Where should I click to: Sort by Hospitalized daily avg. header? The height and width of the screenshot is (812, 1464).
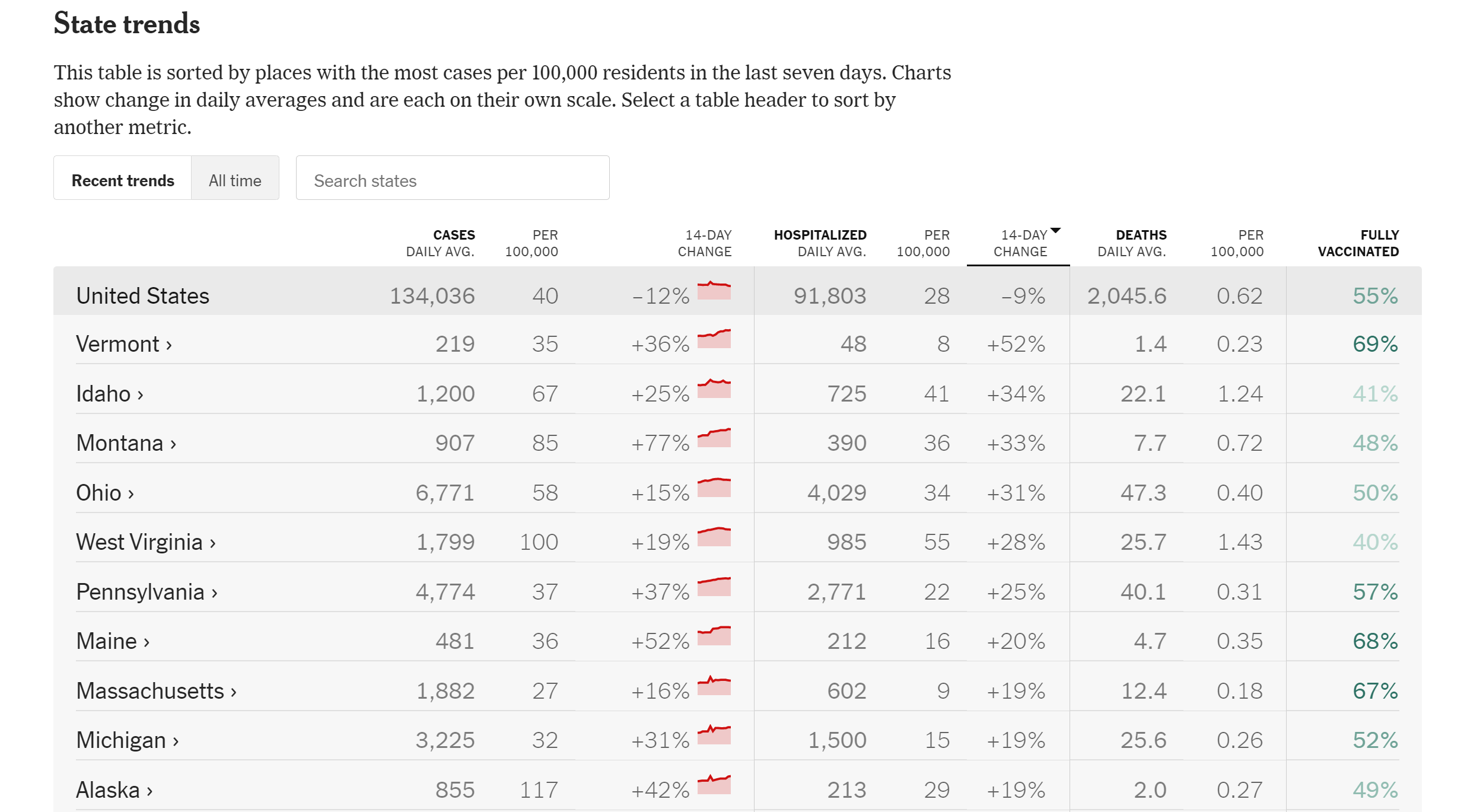point(820,243)
